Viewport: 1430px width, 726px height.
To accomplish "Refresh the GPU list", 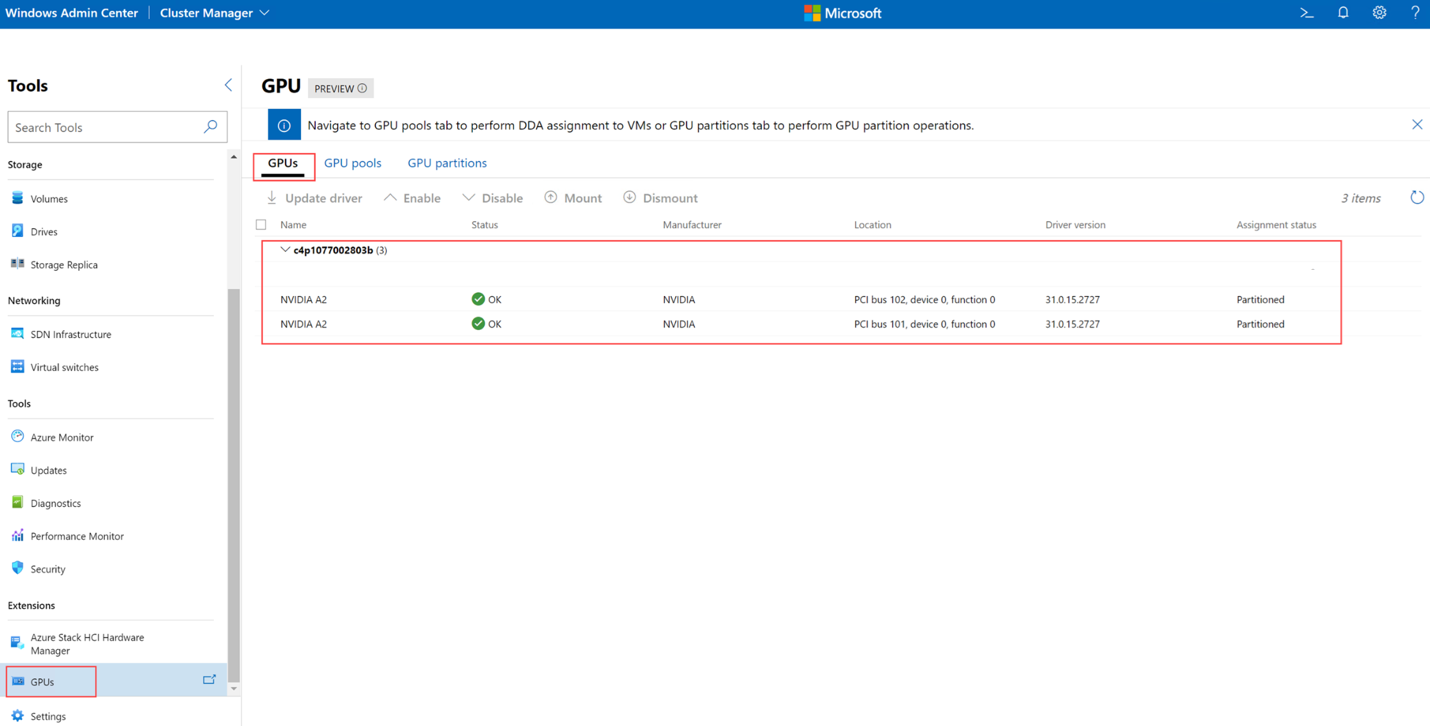I will coord(1417,198).
